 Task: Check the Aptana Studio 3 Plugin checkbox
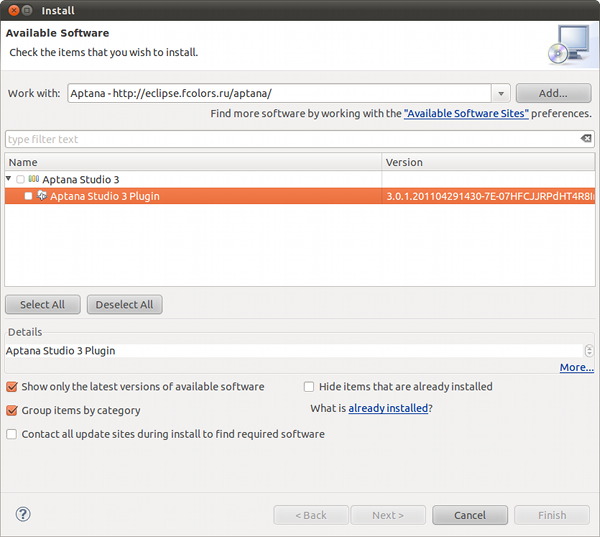tap(28, 196)
